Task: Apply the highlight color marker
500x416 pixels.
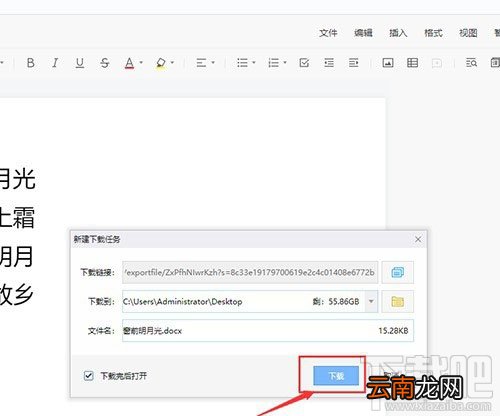Action: coord(161,63)
